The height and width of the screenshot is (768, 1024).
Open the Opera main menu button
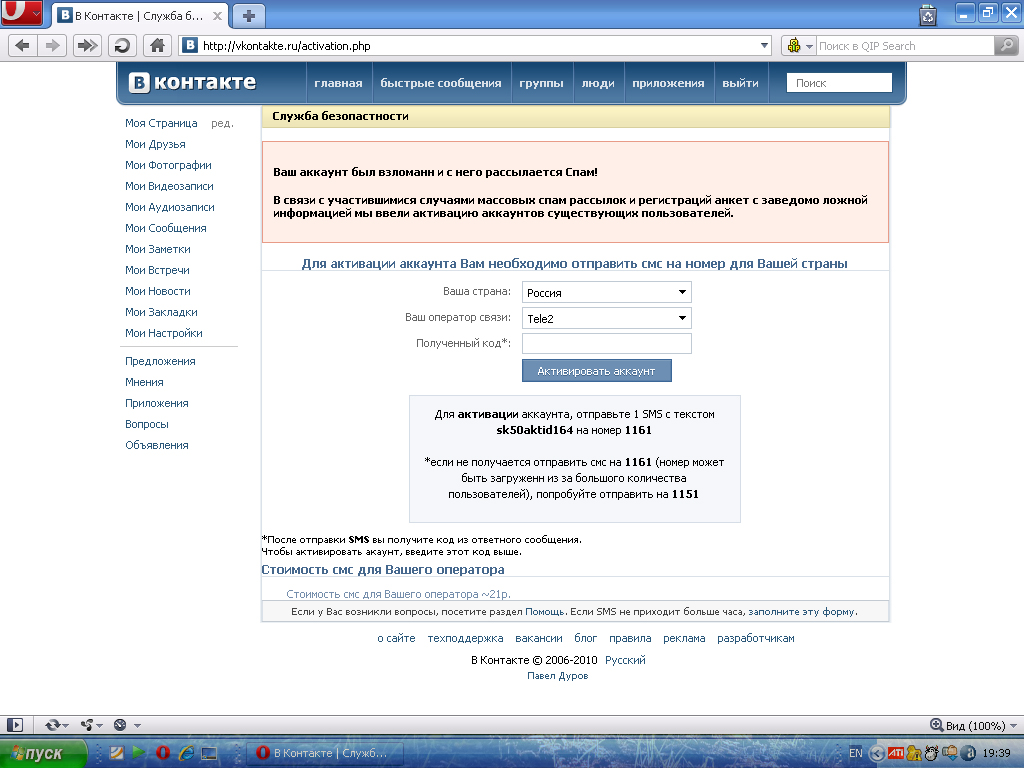pos(22,12)
